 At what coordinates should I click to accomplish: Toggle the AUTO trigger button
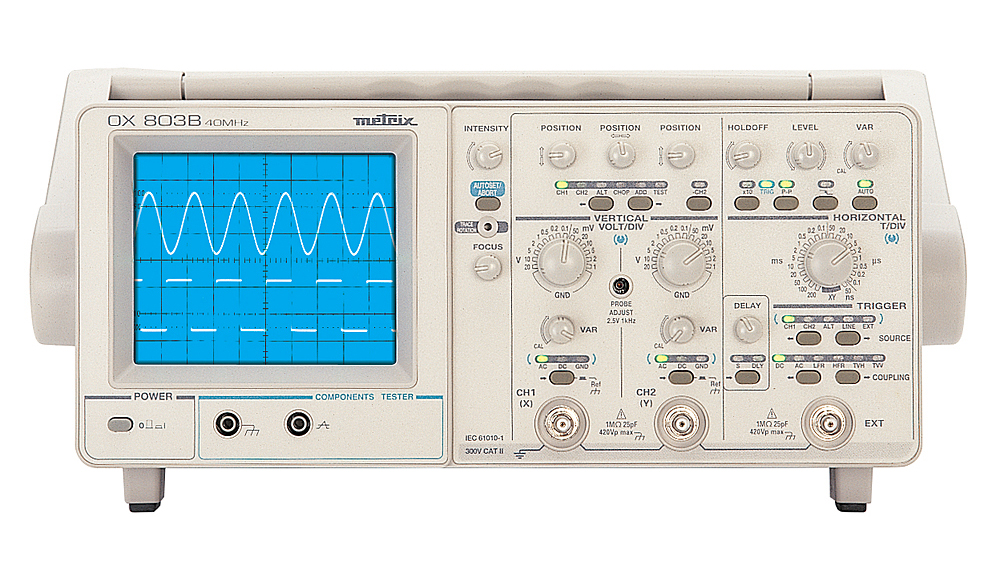[x=865, y=203]
